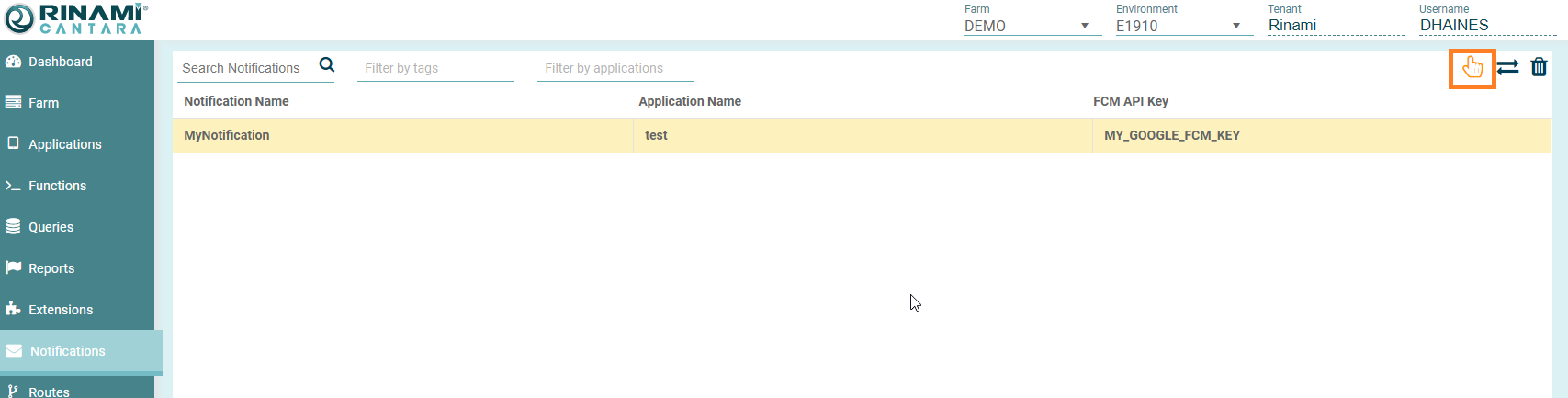Click the Dashboard gauge icon
This screenshot has height=398, width=1568.
(13, 62)
